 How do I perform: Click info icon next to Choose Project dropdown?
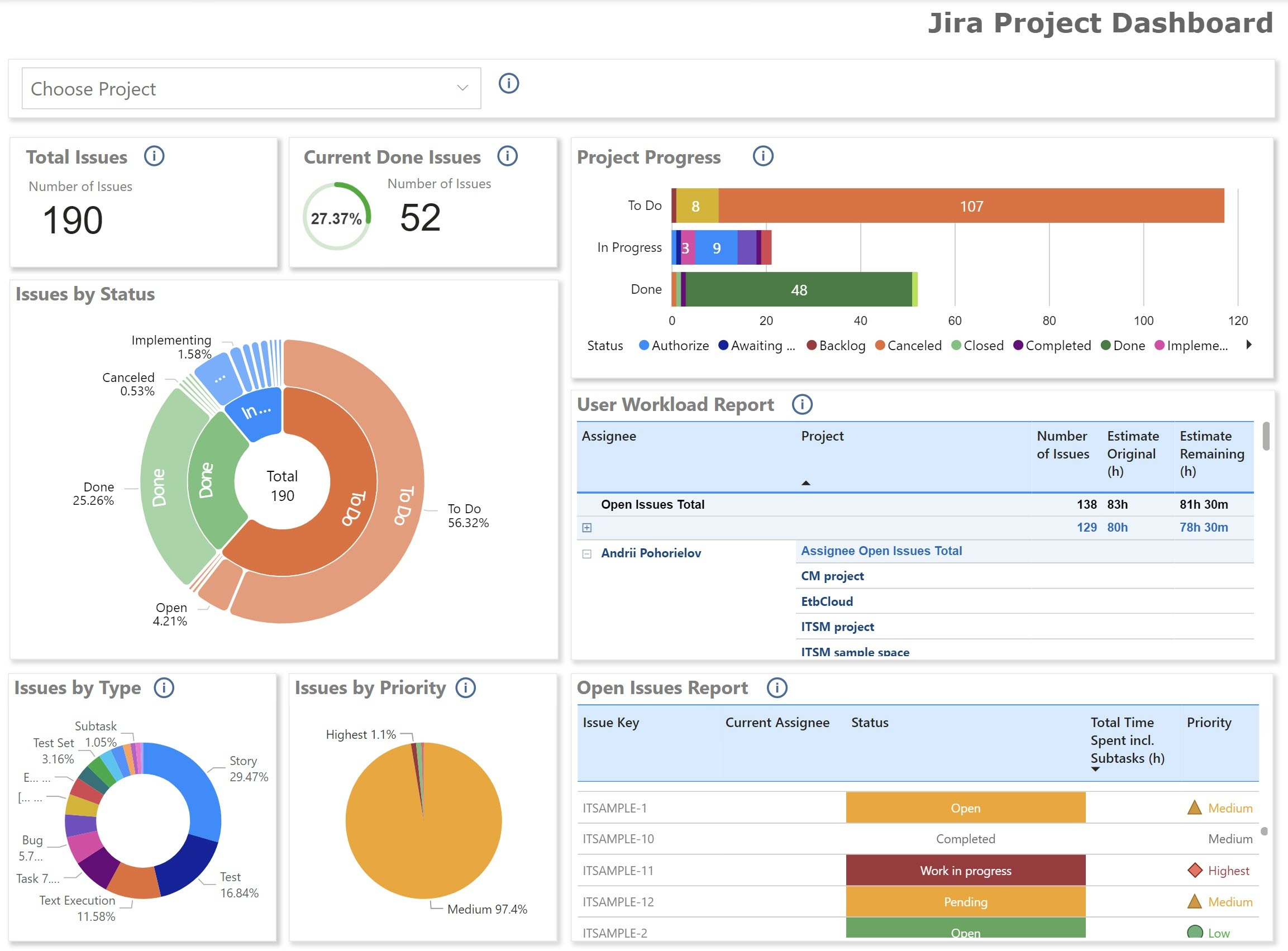click(508, 83)
